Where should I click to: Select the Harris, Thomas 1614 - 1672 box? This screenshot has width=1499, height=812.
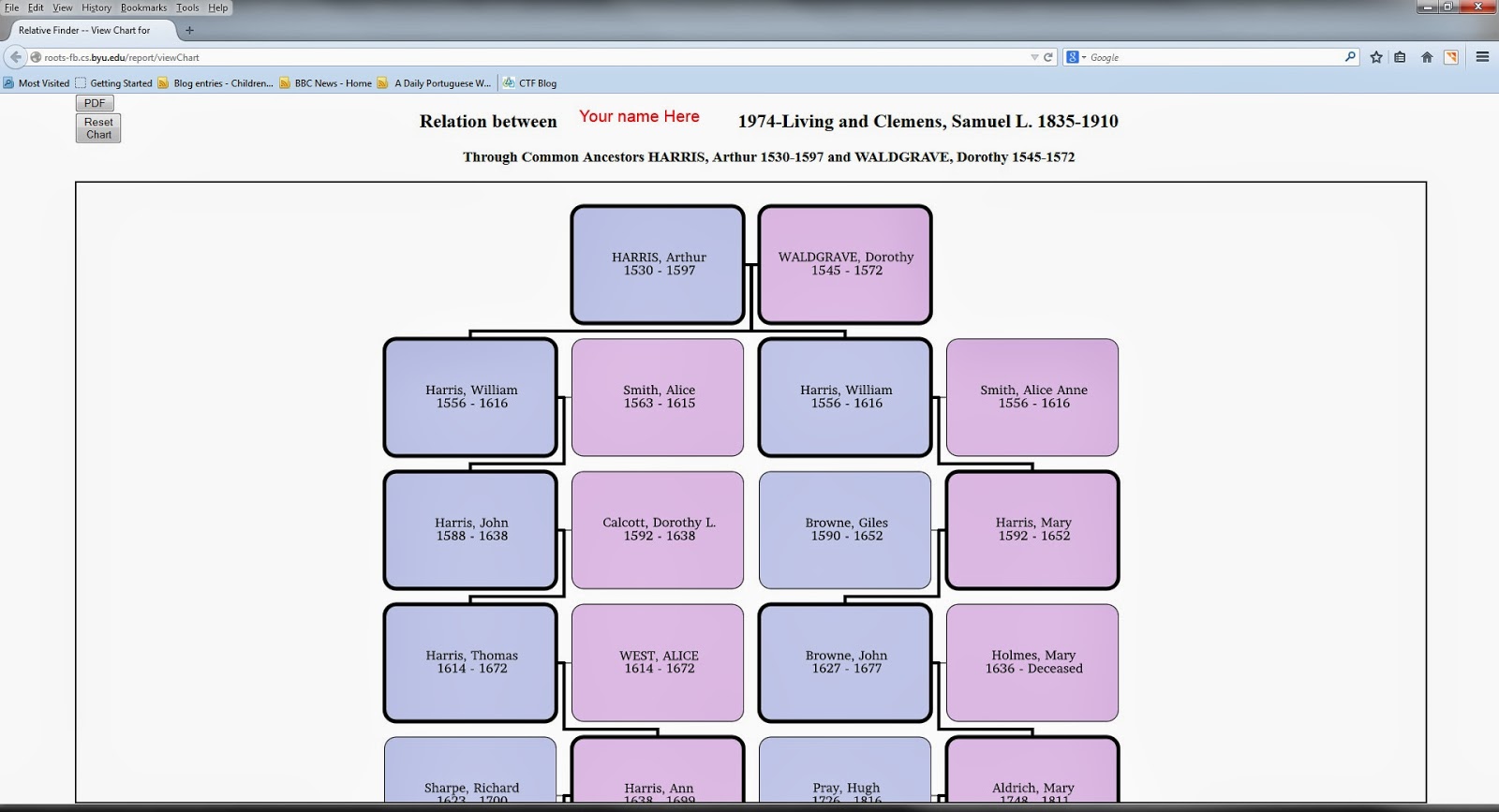(470, 663)
